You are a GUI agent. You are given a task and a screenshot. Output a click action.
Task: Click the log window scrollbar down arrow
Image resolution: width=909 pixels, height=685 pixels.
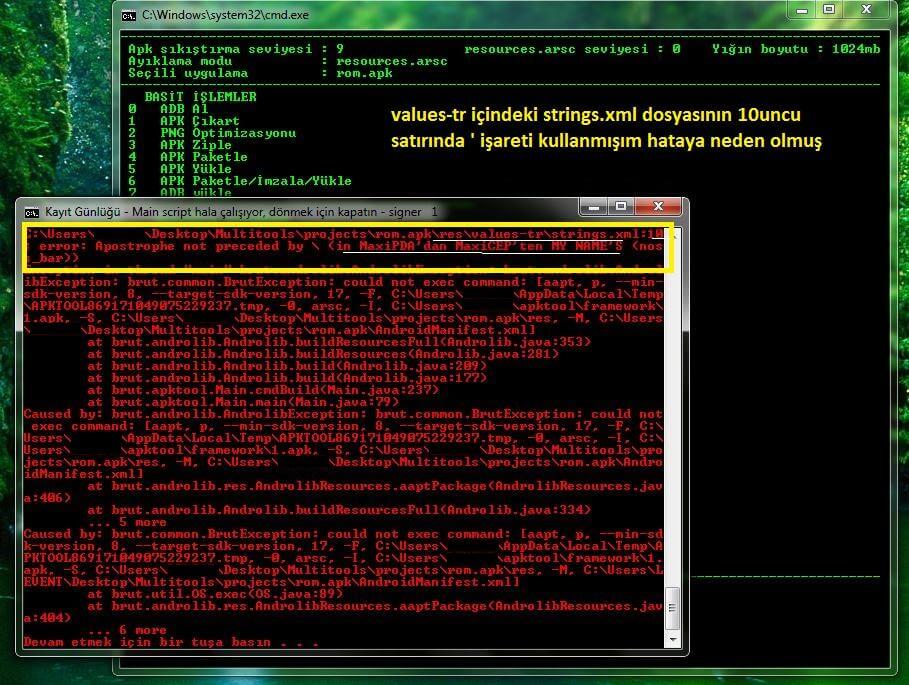tap(673, 639)
